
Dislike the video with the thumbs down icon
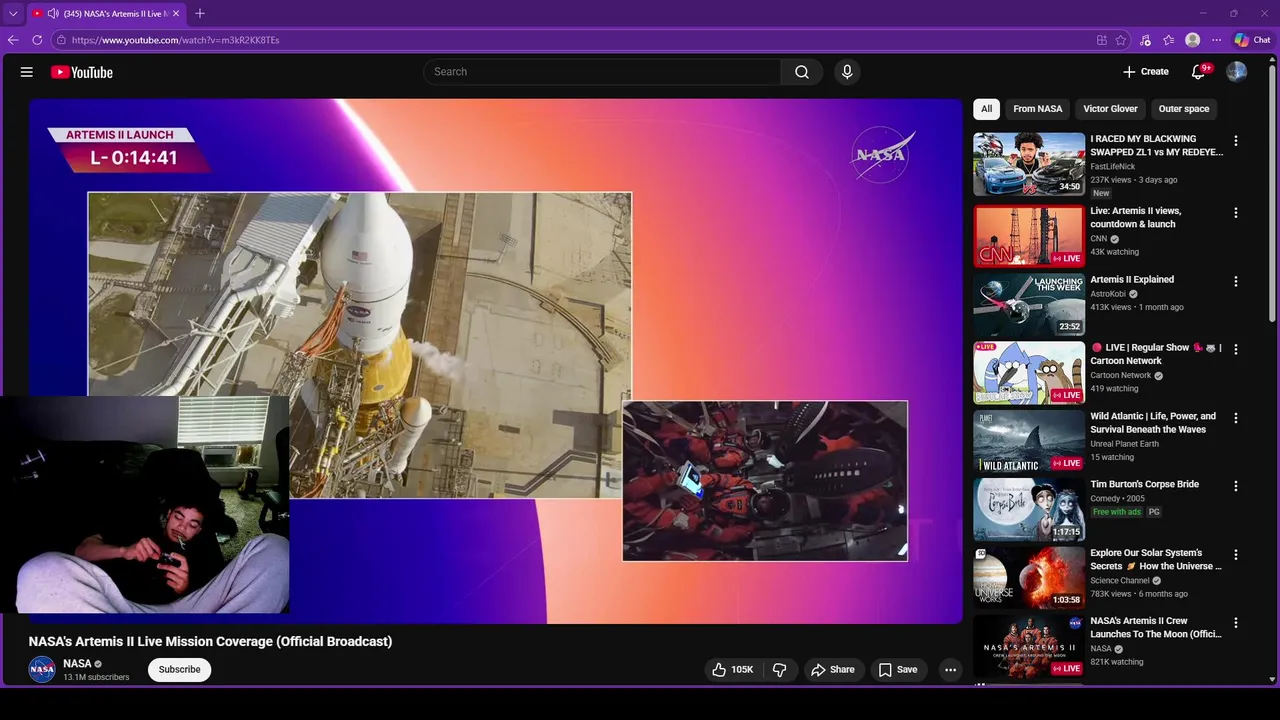click(780, 670)
